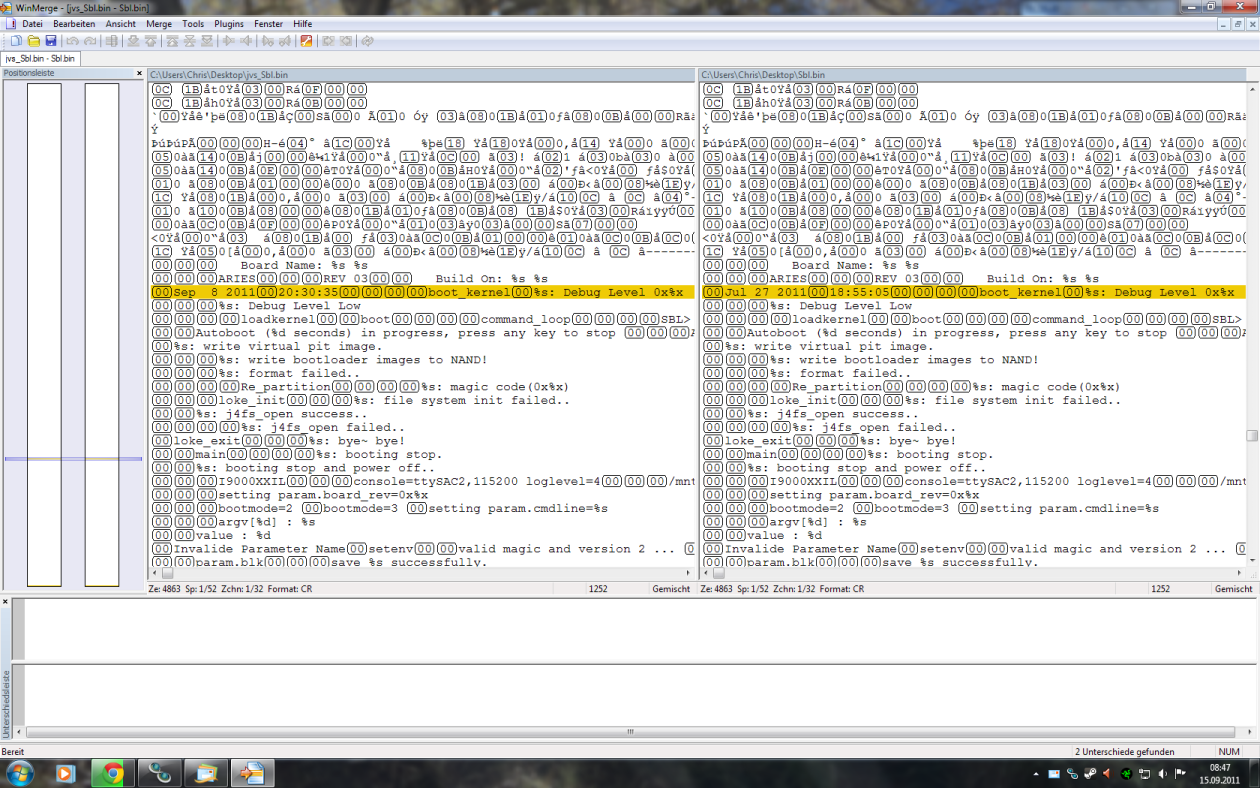
Task: Show hidden system tray icons
Action: (x=1036, y=774)
